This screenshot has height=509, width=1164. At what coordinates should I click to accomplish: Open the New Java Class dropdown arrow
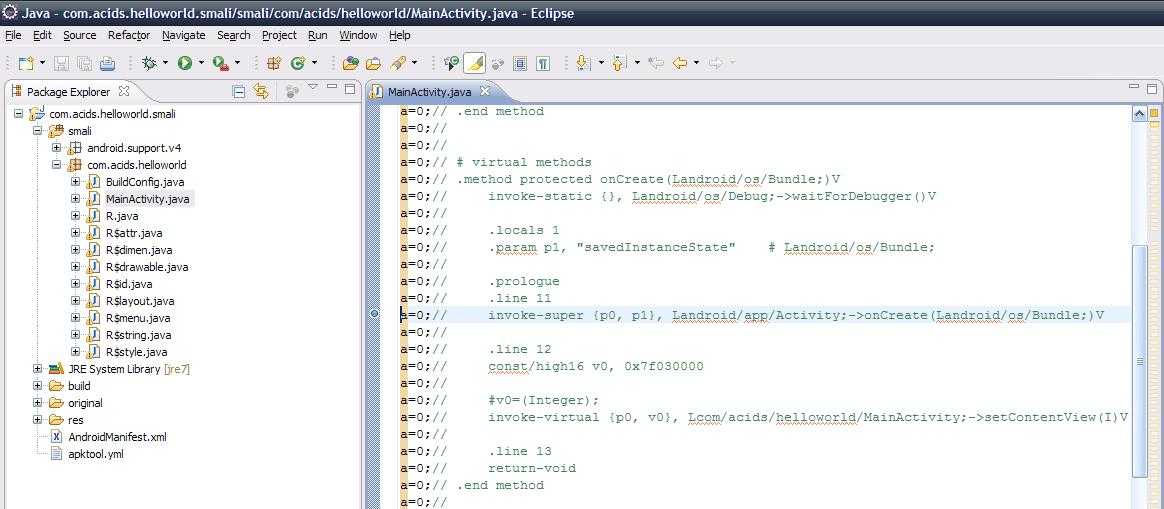(315, 64)
